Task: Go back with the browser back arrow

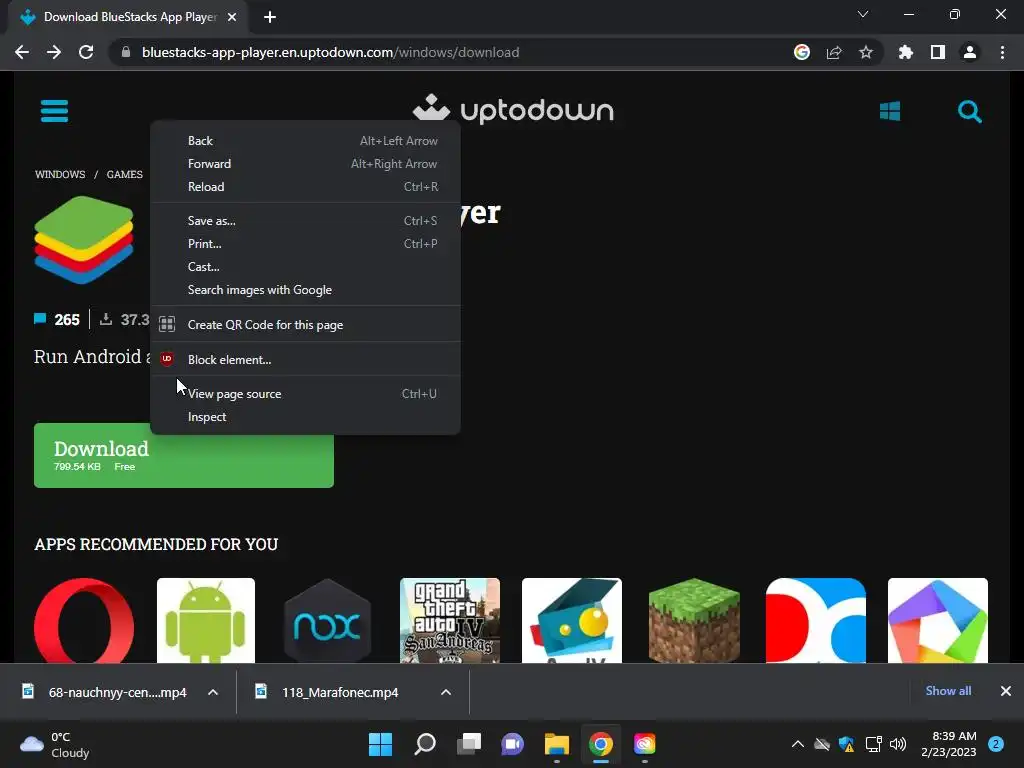Action: point(22,52)
